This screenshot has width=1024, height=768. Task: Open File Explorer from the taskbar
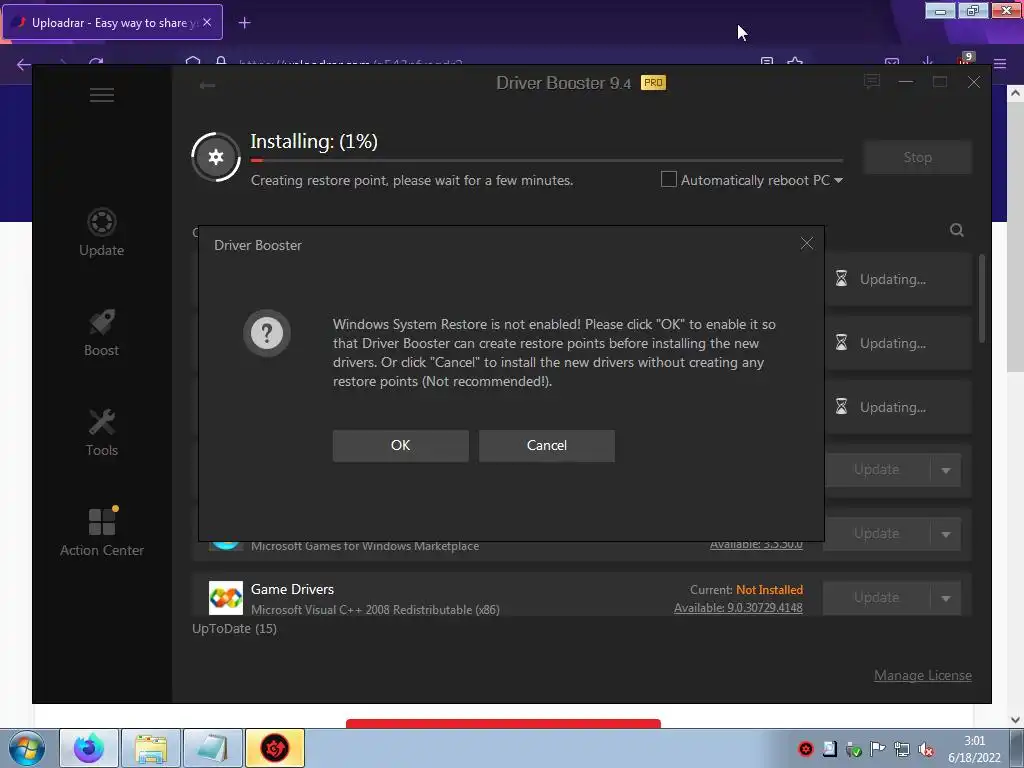pyautogui.click(x=151, y=748)
